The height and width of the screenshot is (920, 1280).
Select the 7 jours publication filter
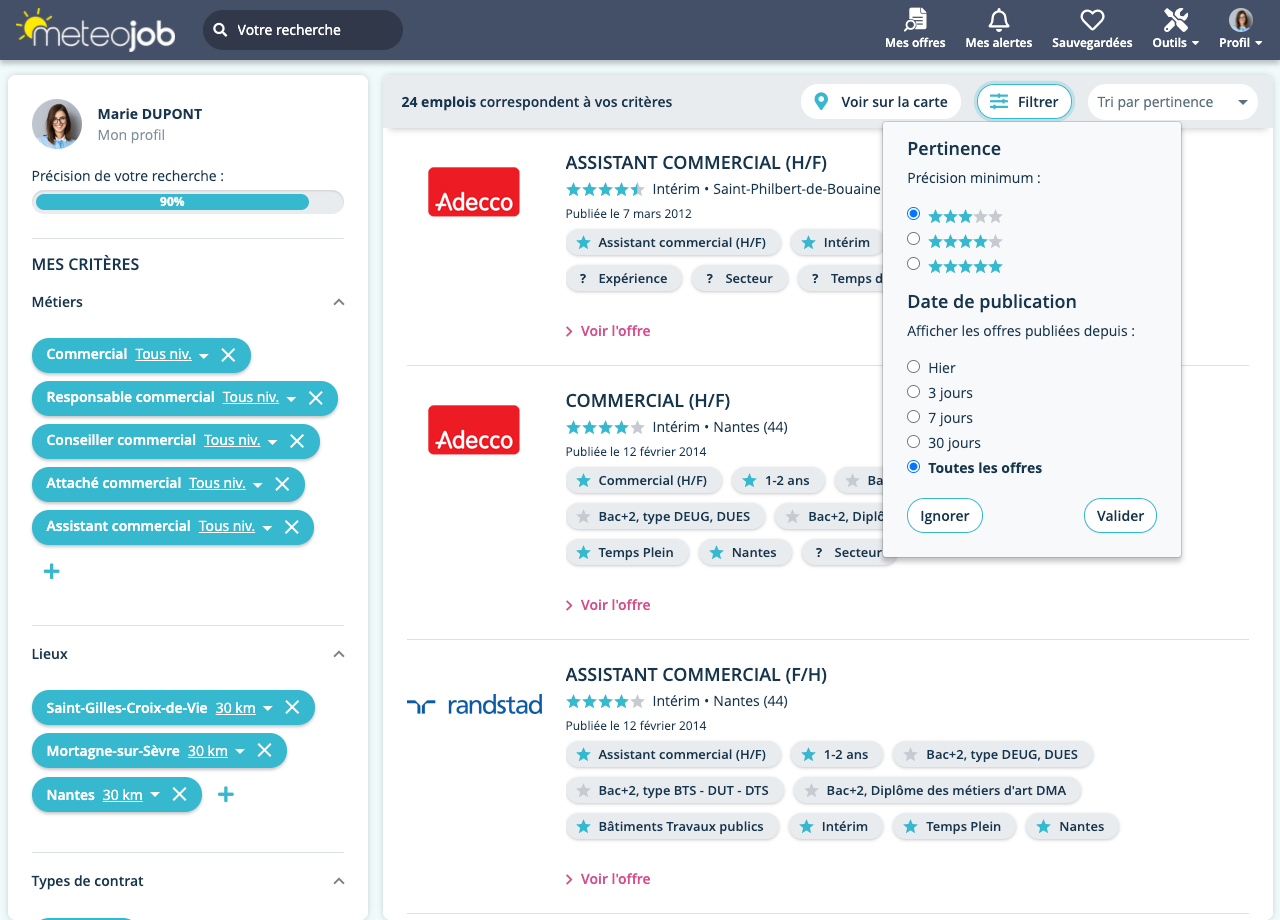913,417
